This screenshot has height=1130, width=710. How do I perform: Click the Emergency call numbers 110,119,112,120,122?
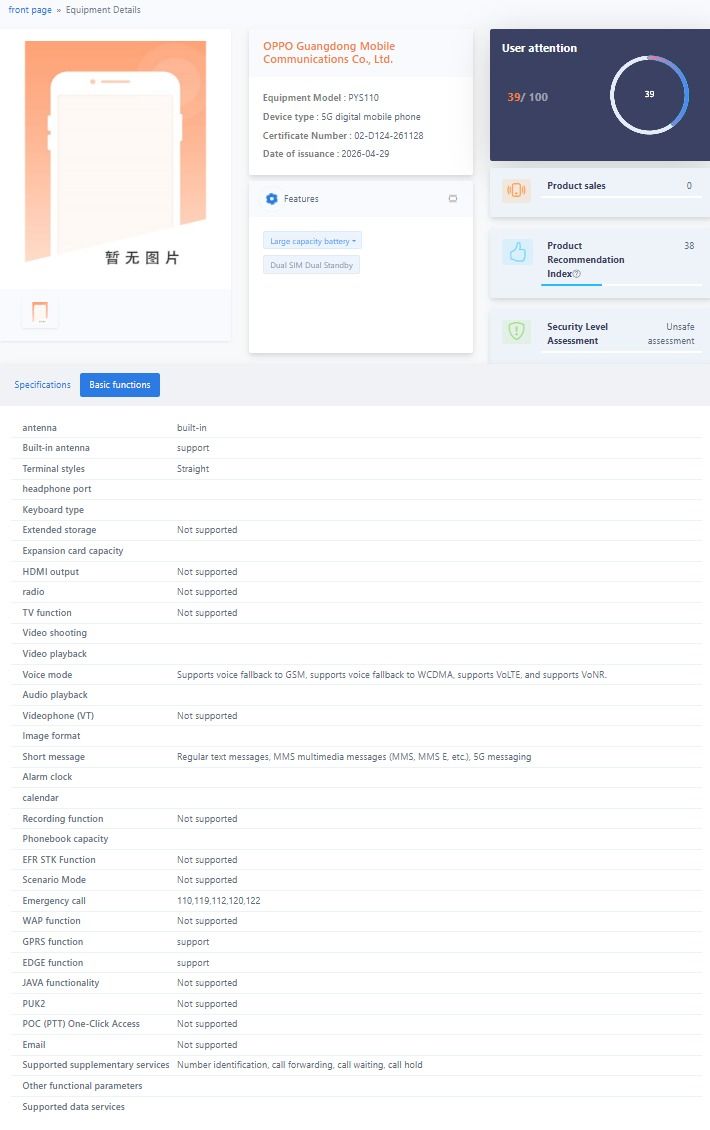click(218, 902)
